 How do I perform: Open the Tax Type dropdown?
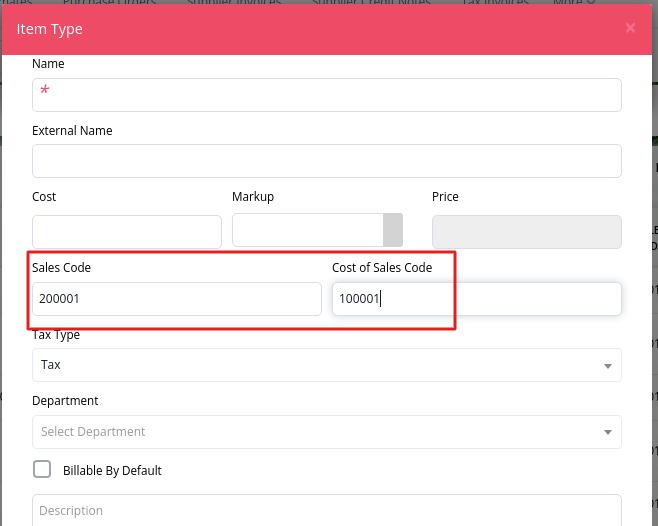326,365
